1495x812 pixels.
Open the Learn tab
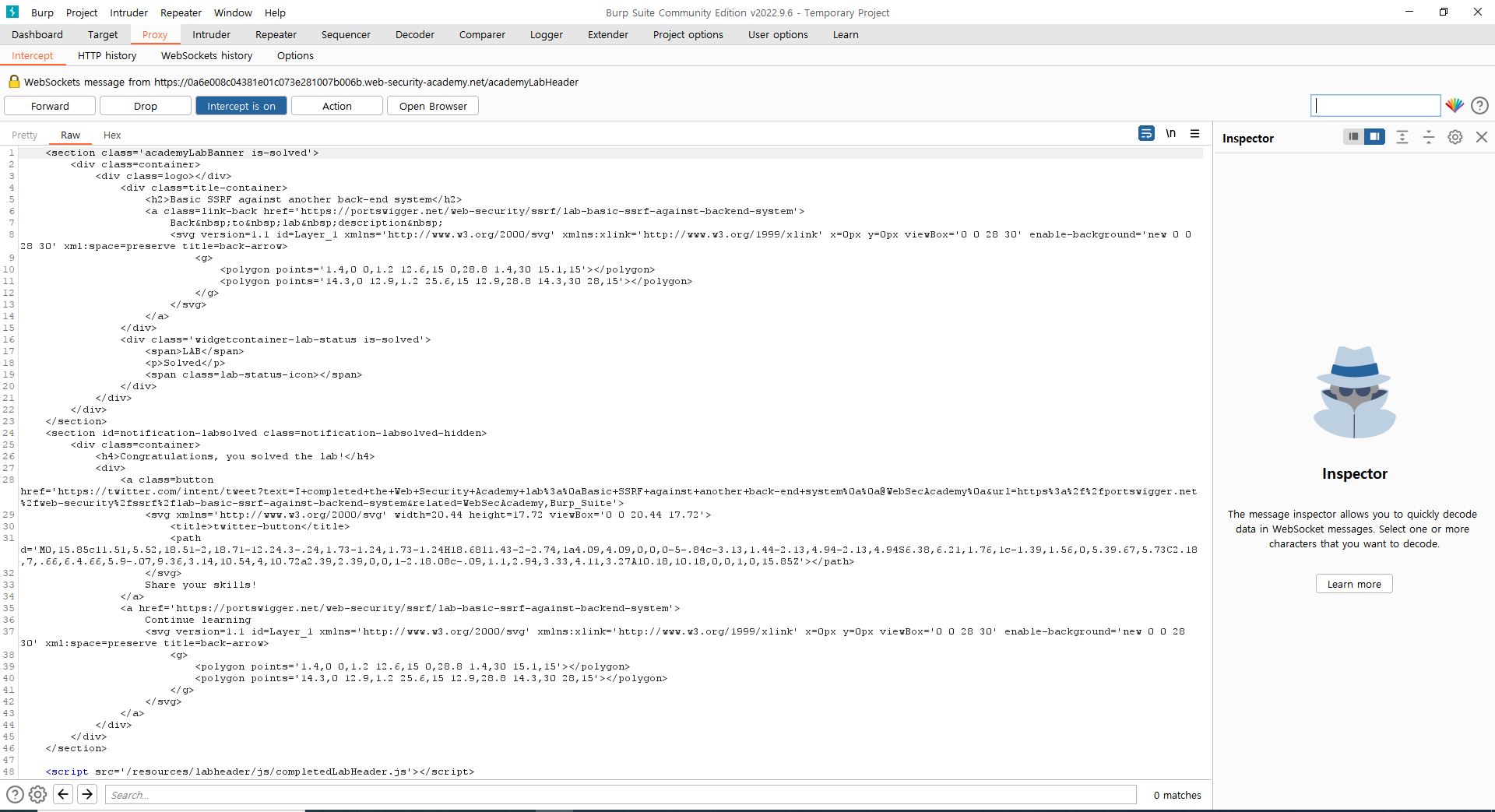[846, 34]
